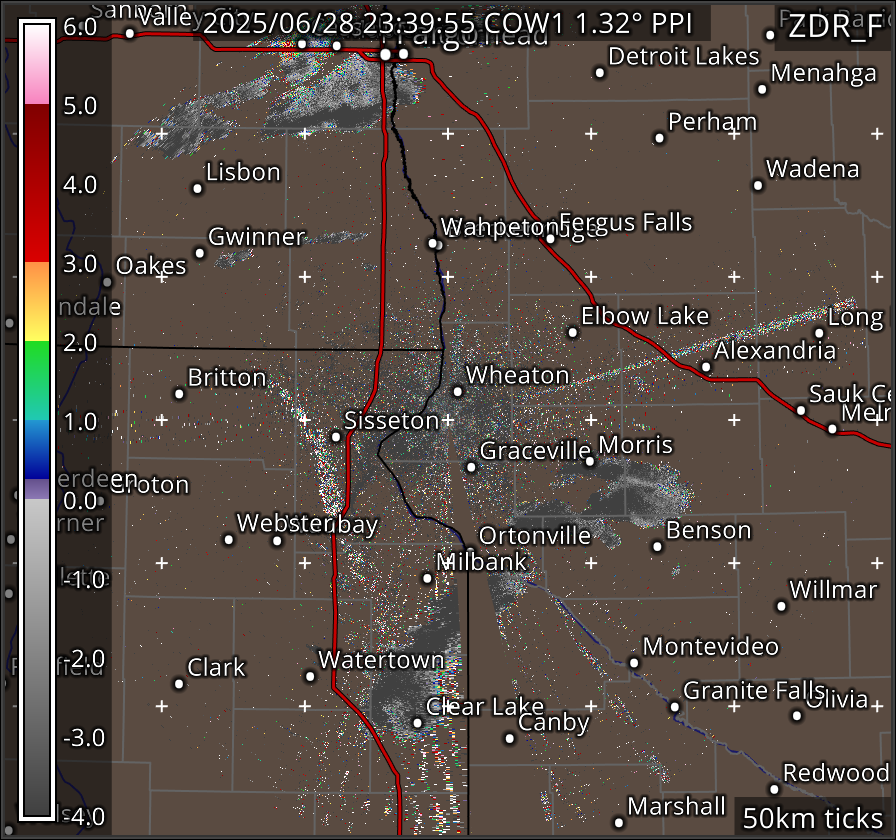Click the Sisseton city marker dot
This screenshot has height=840, width=896.
(336, 436)
